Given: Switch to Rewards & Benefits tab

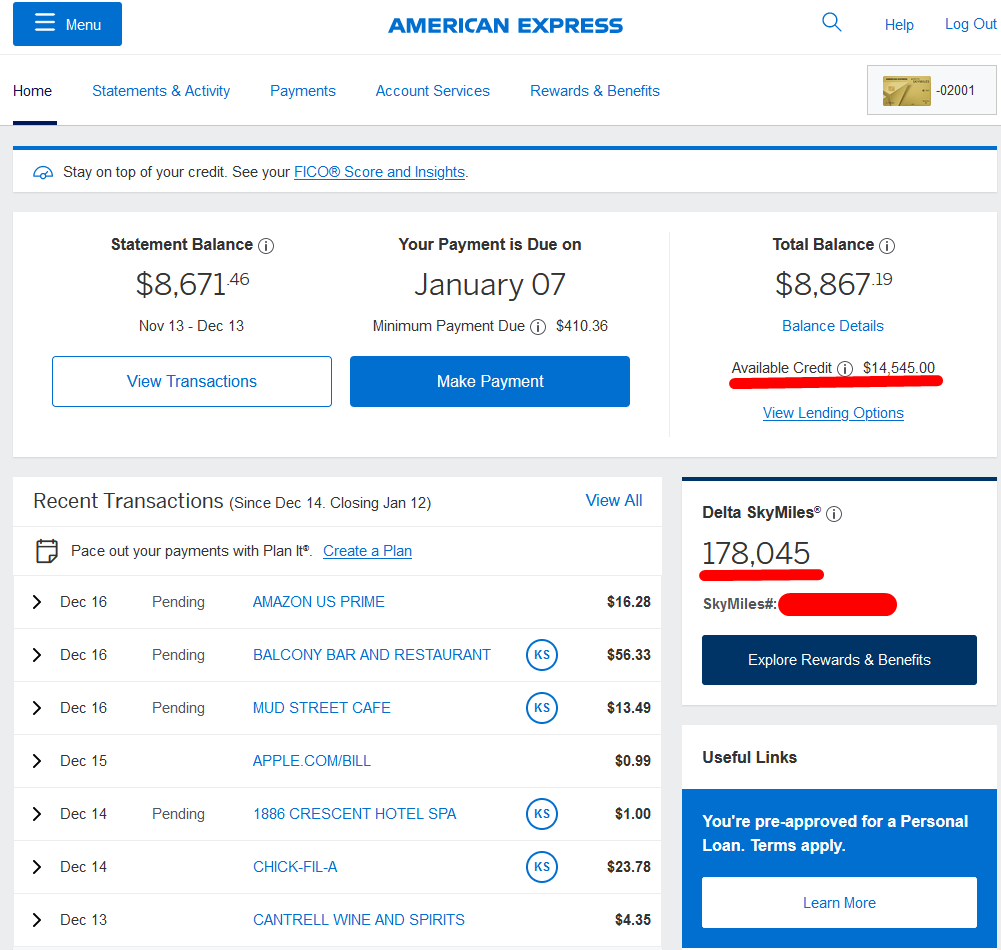Looking at the screenshot, I should point(594,91).
